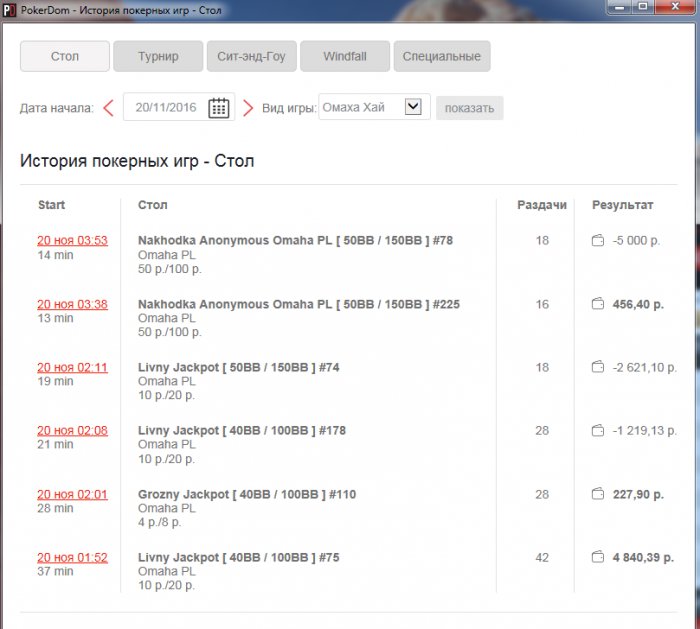
Task: Click the Стол column header
Action: (x=153, y=205)
